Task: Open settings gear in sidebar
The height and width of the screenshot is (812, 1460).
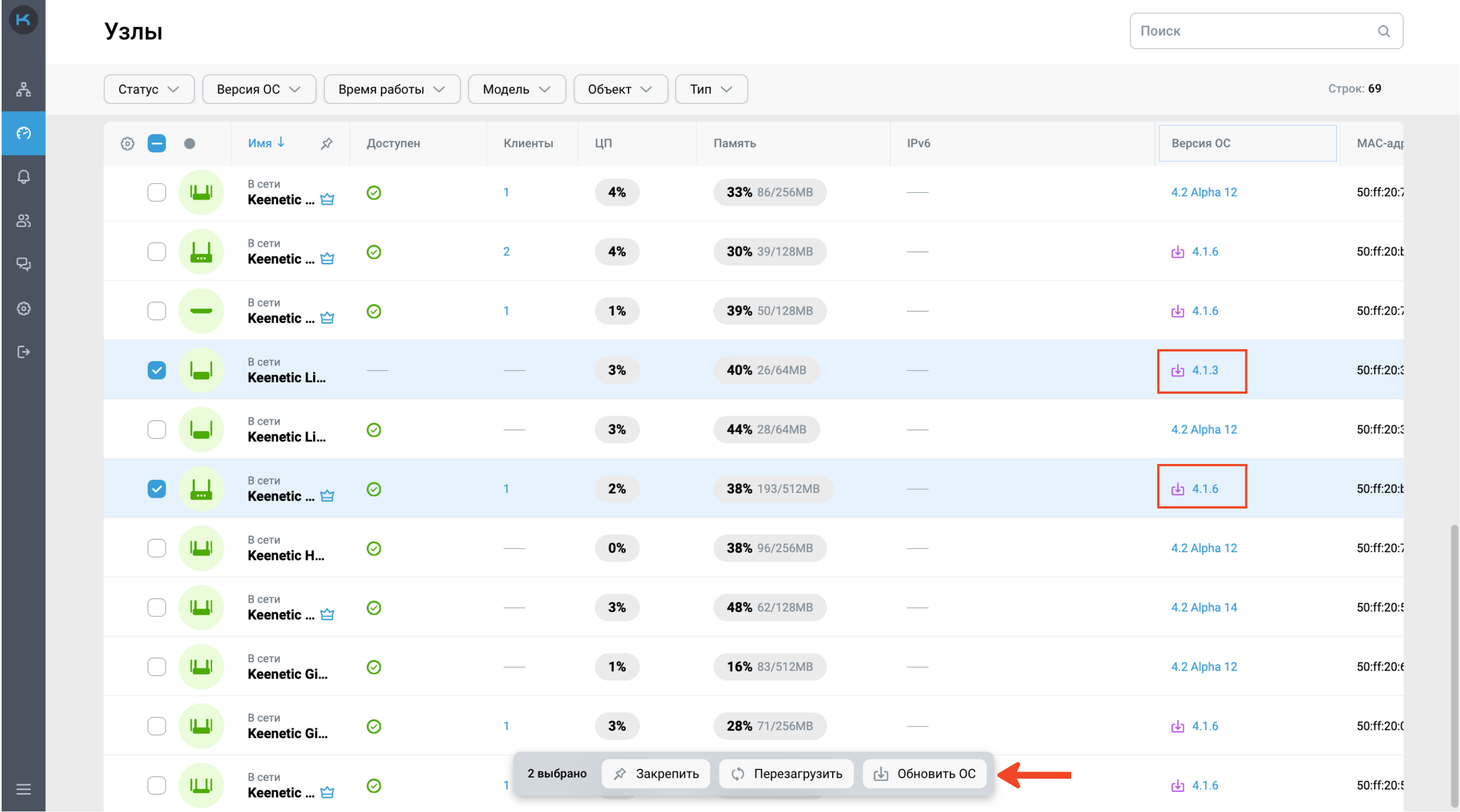Action: tap(23, 308)
